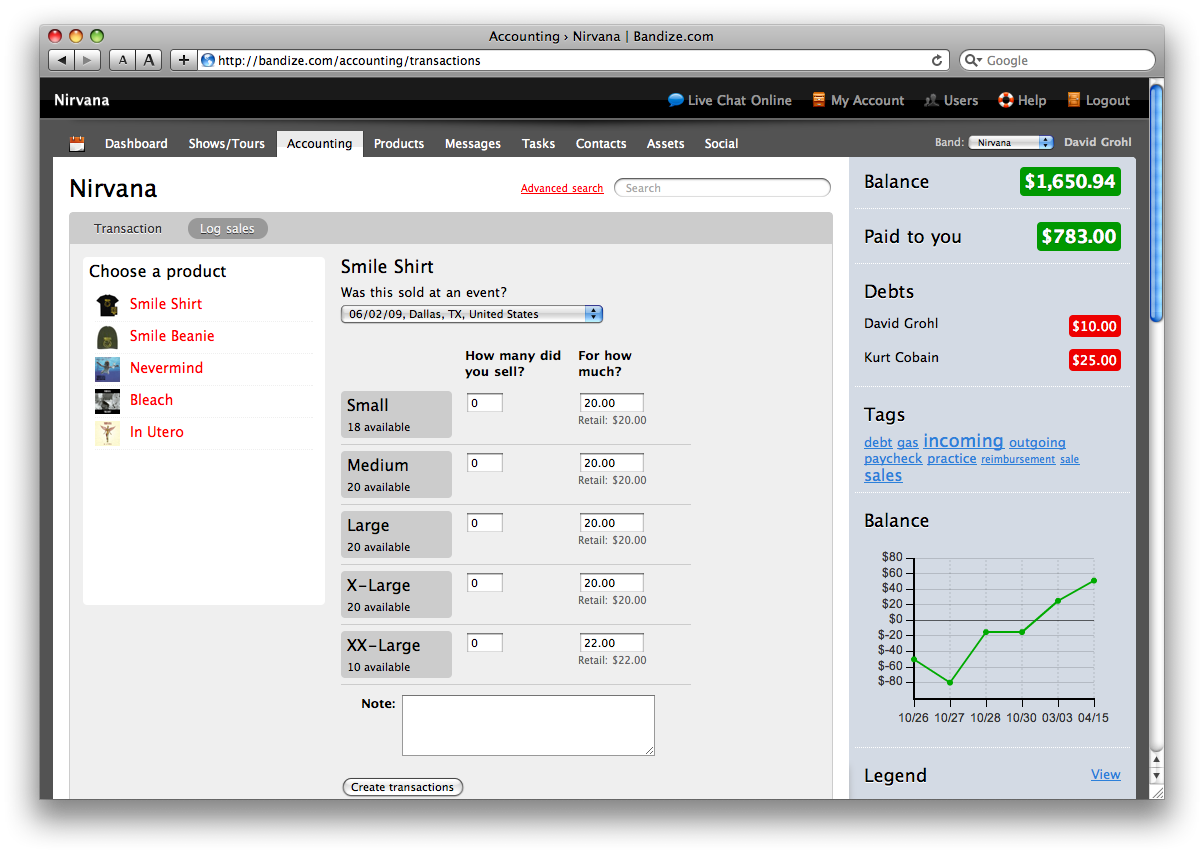Click the incoming tag
This screenshot has height=854, width=1204.
pos(963,441)
